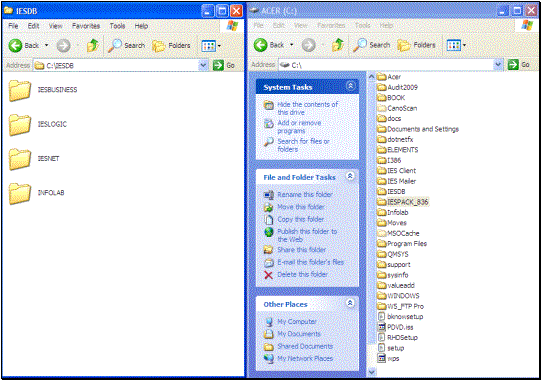Open Edit menu in IESDB window
This screenshot has height=380, width=541.
[x=33, y=26]
